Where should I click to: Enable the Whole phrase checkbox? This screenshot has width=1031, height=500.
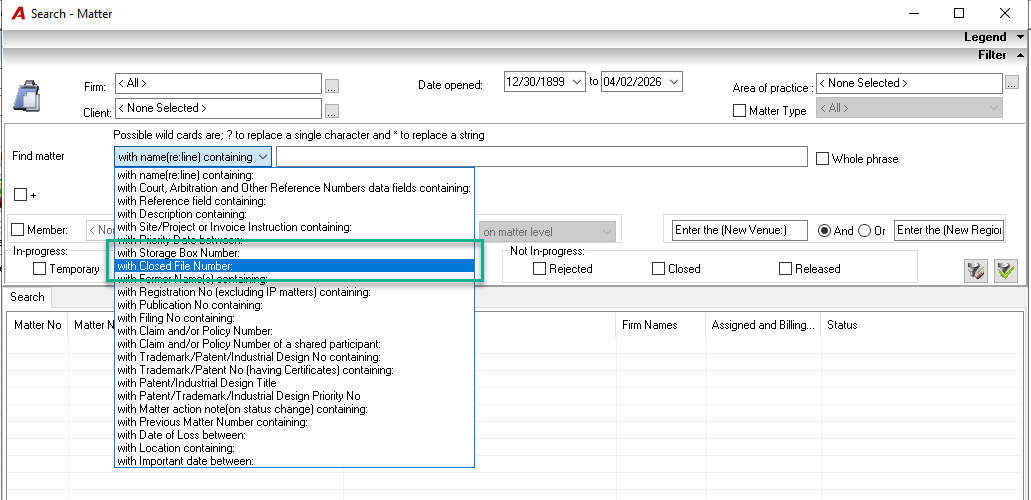pyautogui.click(x=822, y=159)
